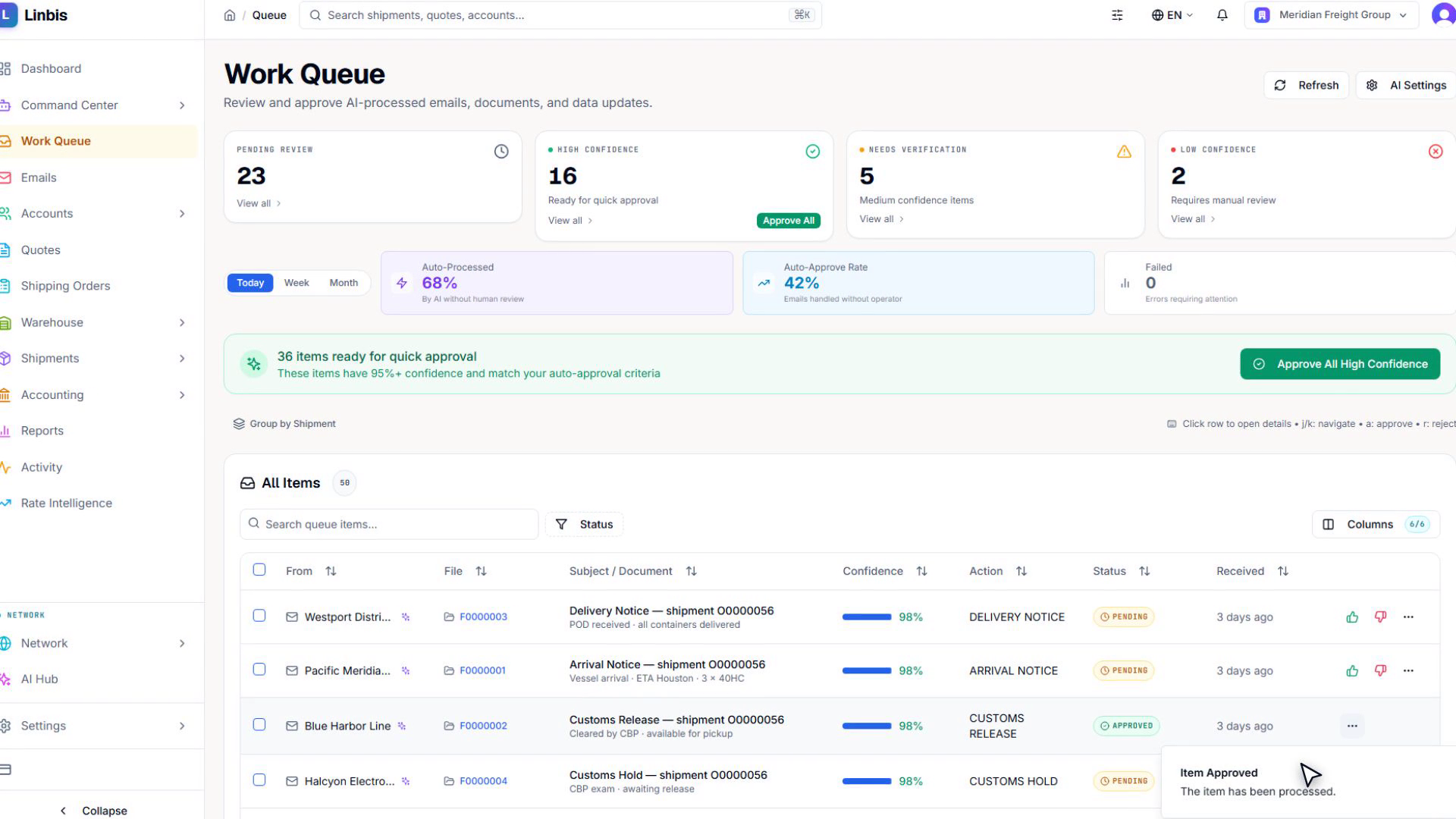Open Emails in the sidebar
The width and height of the screenshot is (1456, 819).
(39, 178)
